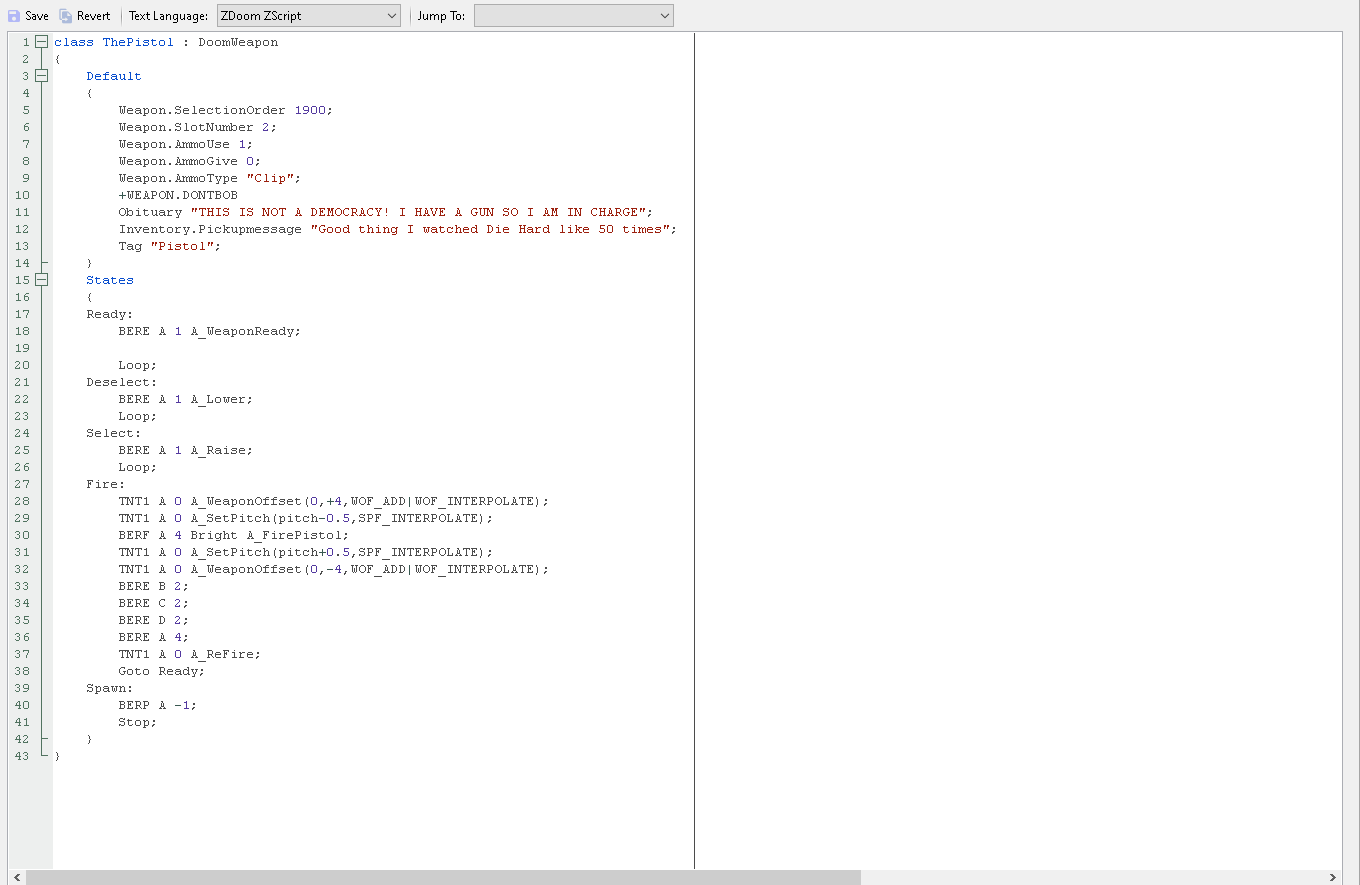Click the right scroll arrow
This screenshot has width=1360, height=885.
pyautogui.click(x=1334, y=877)
